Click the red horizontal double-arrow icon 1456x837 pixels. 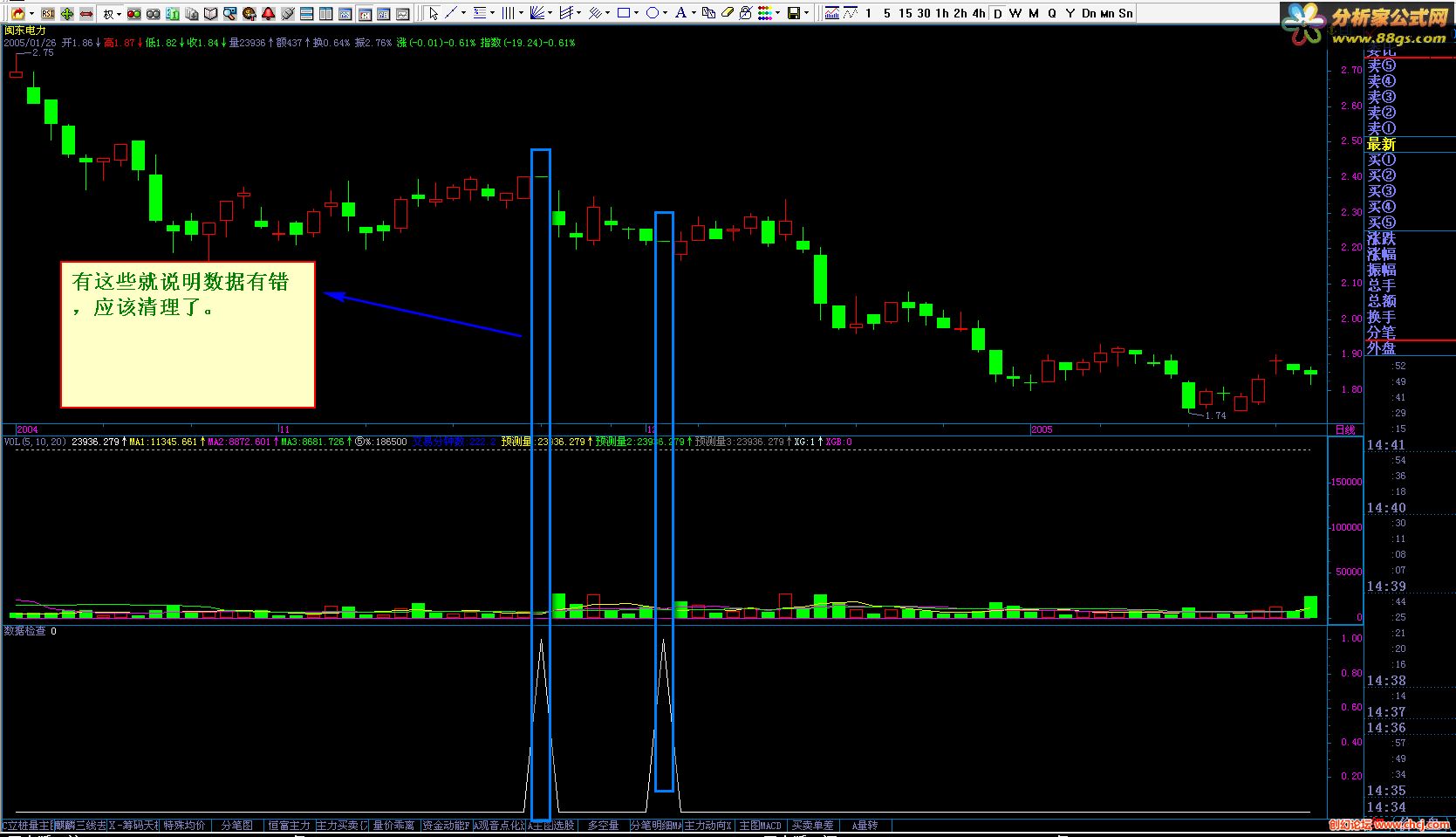tap(85, 14)
